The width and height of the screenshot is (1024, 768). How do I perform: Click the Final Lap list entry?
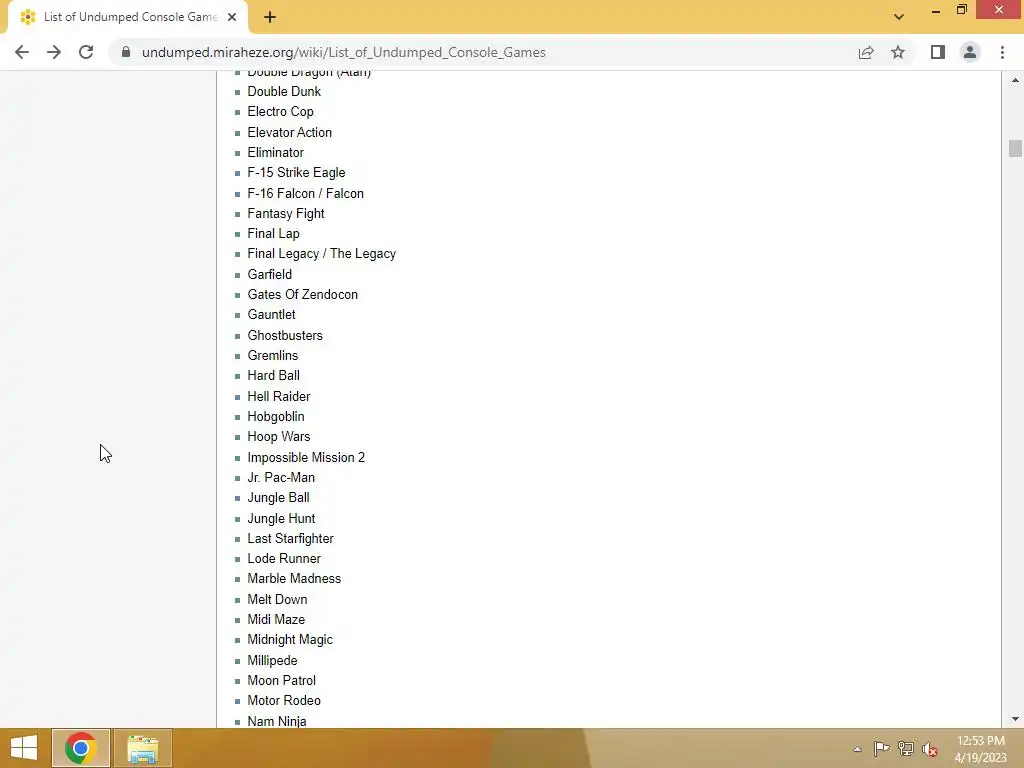pos(274,234)
